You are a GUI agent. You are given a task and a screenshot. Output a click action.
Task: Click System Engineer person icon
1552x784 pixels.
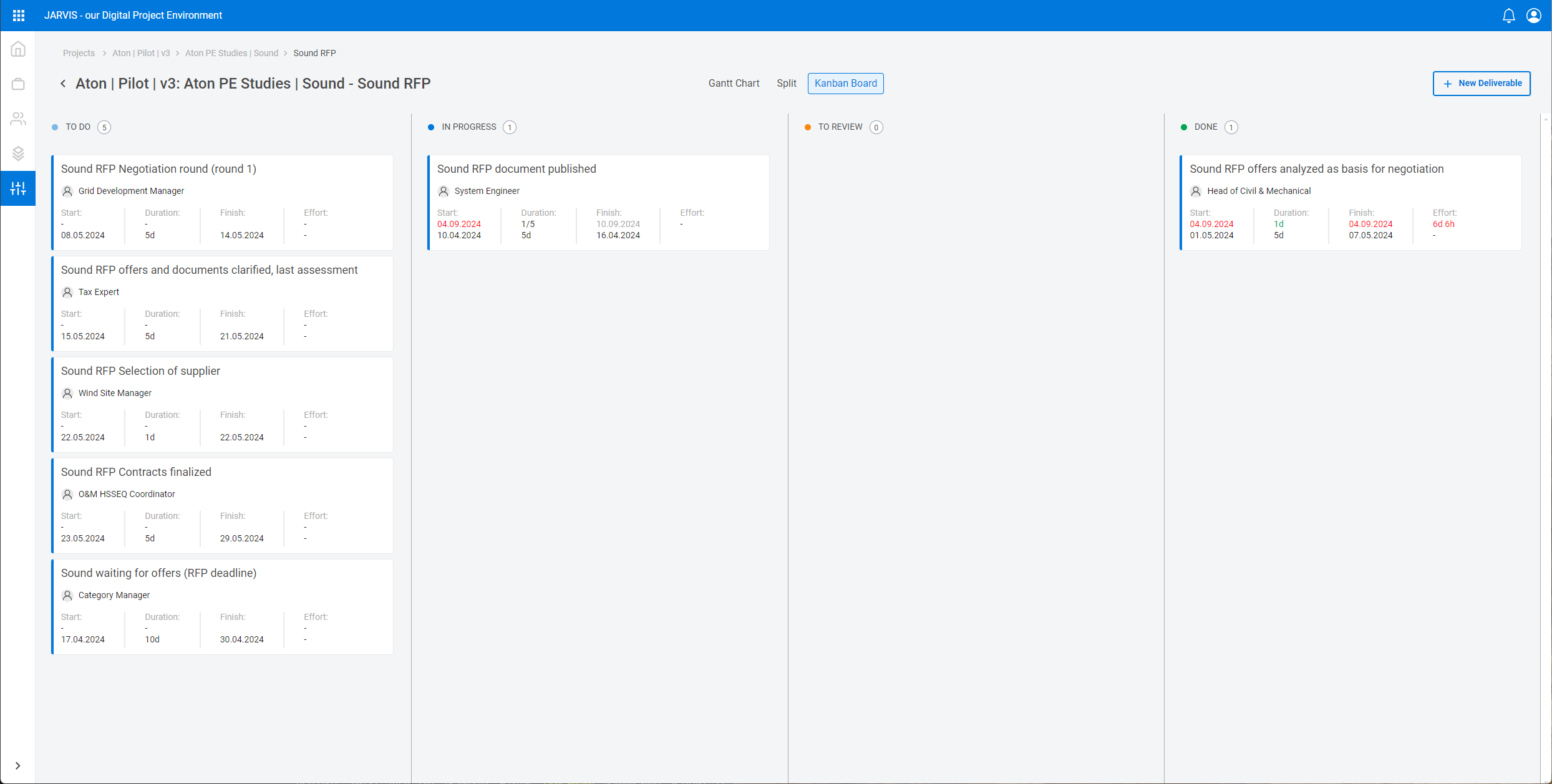(444, 191)
